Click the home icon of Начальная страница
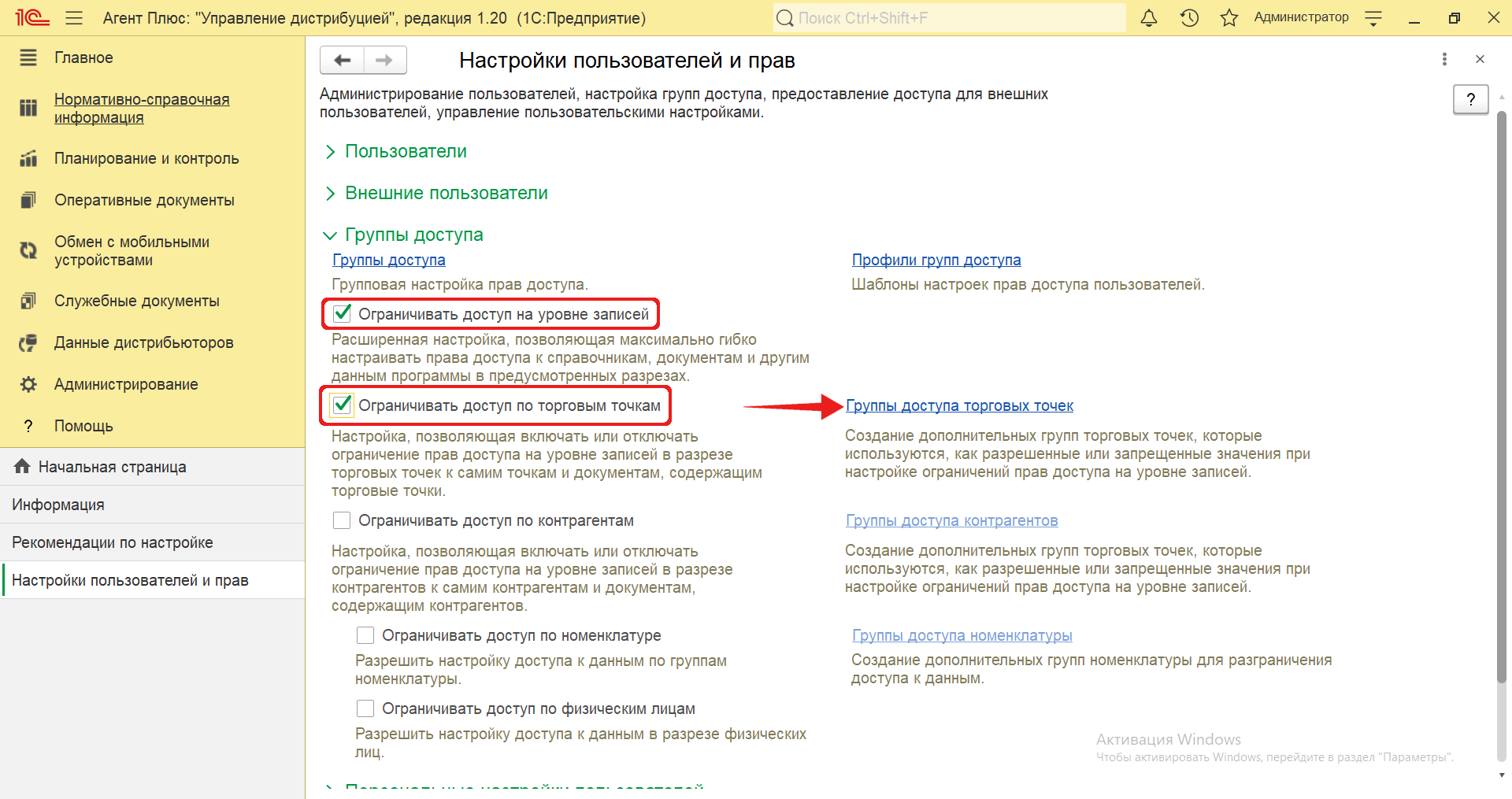The width and height of the screenshot is (1512, 799). pos(22,466)
